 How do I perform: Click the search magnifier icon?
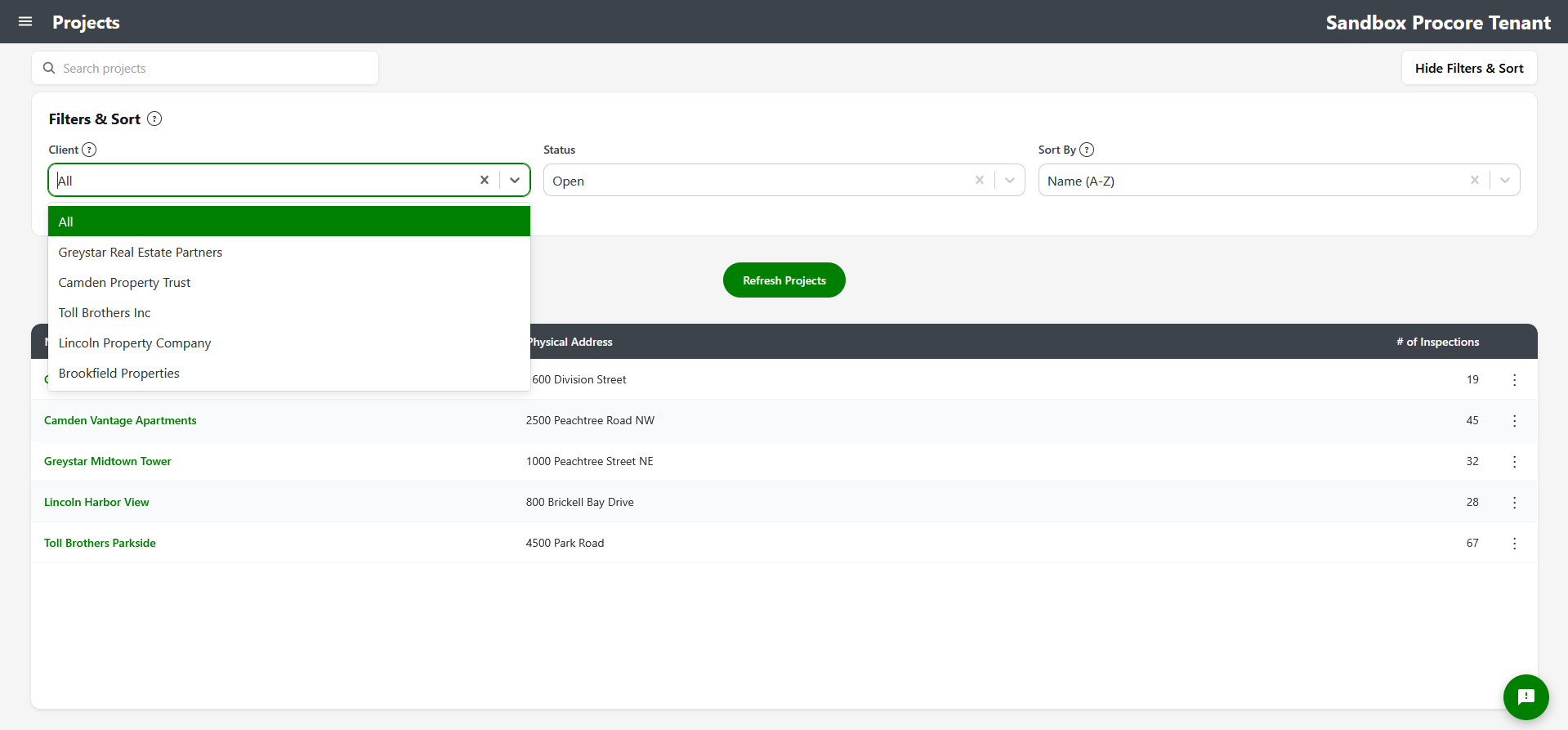(x=49, y=68)
